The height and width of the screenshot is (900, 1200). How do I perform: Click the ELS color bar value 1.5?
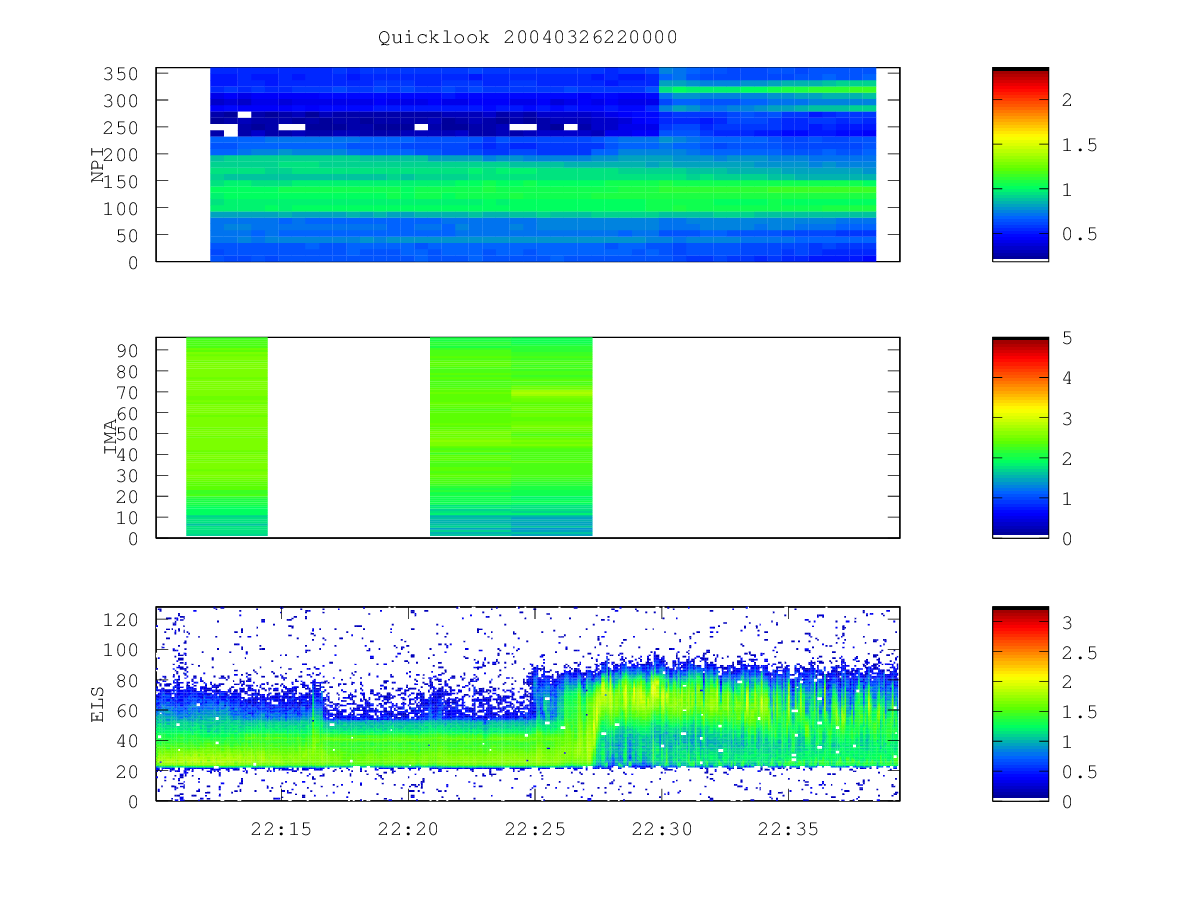[1079, 712]
